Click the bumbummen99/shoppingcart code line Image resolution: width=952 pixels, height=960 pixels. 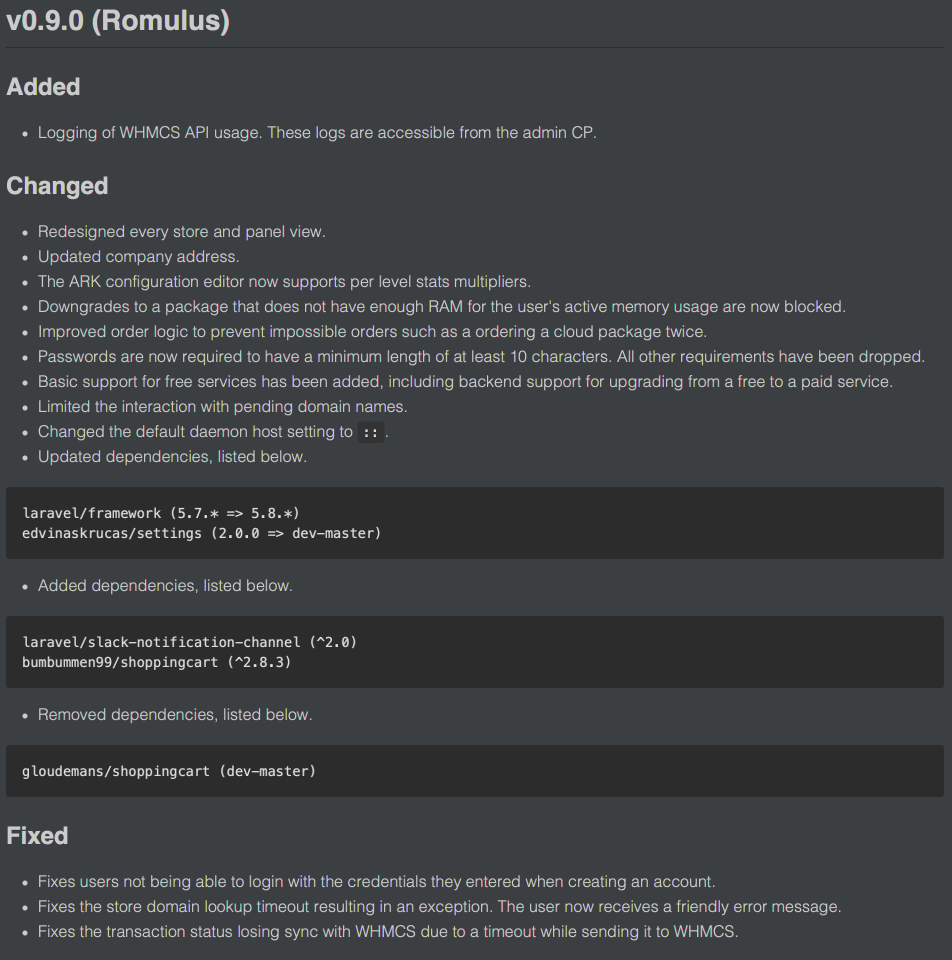click(x=156, y=662)
